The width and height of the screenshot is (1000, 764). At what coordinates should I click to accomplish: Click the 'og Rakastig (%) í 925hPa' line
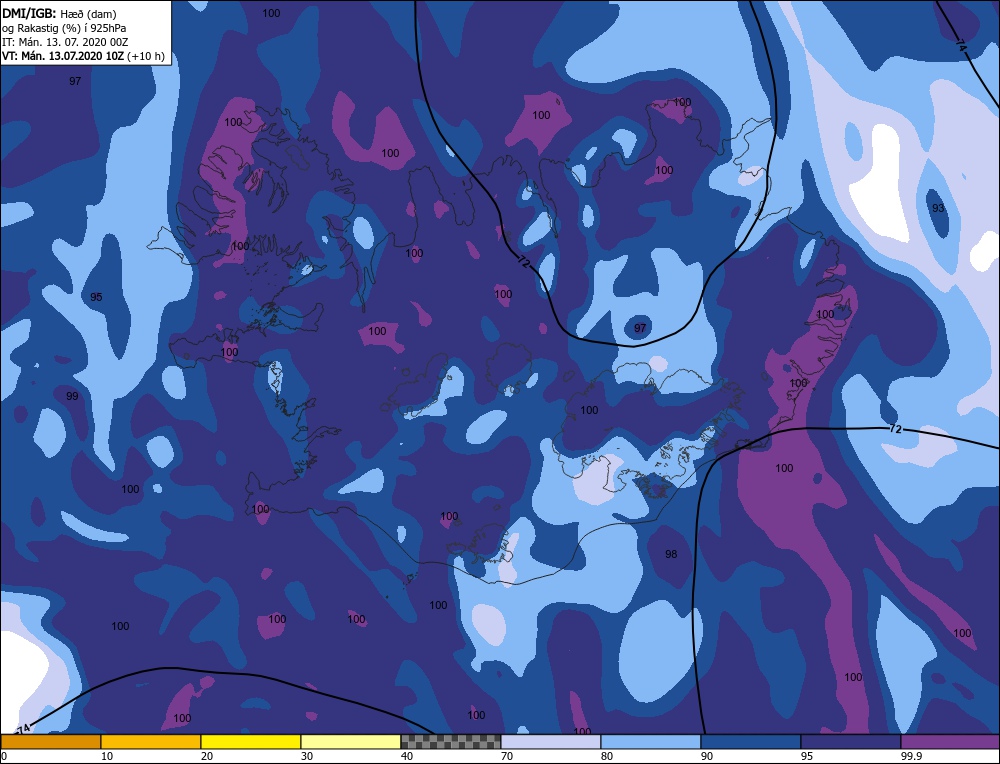coord(64,28)
